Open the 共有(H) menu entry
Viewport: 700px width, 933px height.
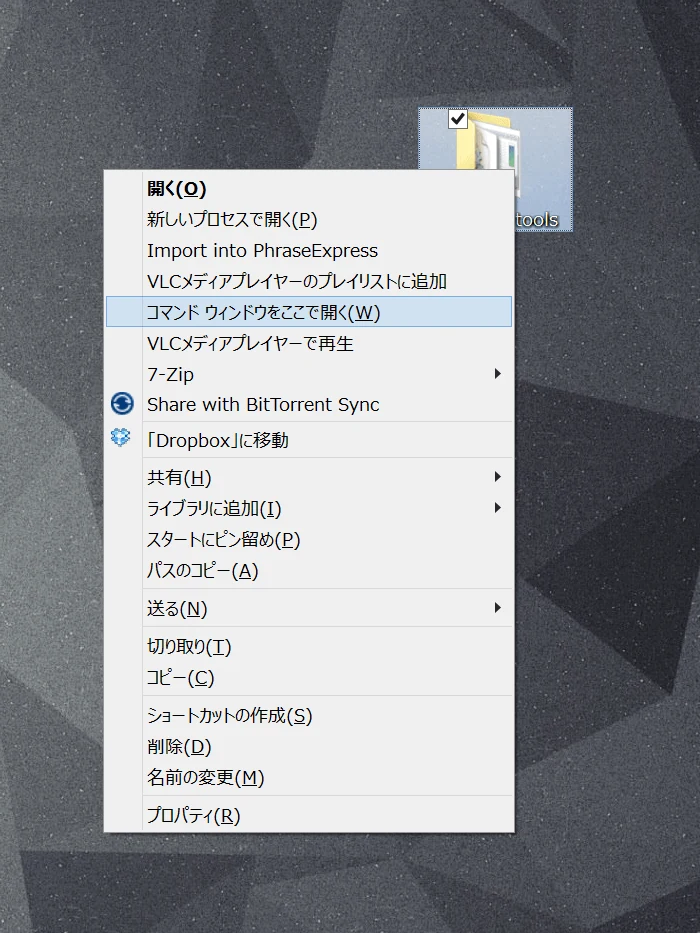point(309,477)
